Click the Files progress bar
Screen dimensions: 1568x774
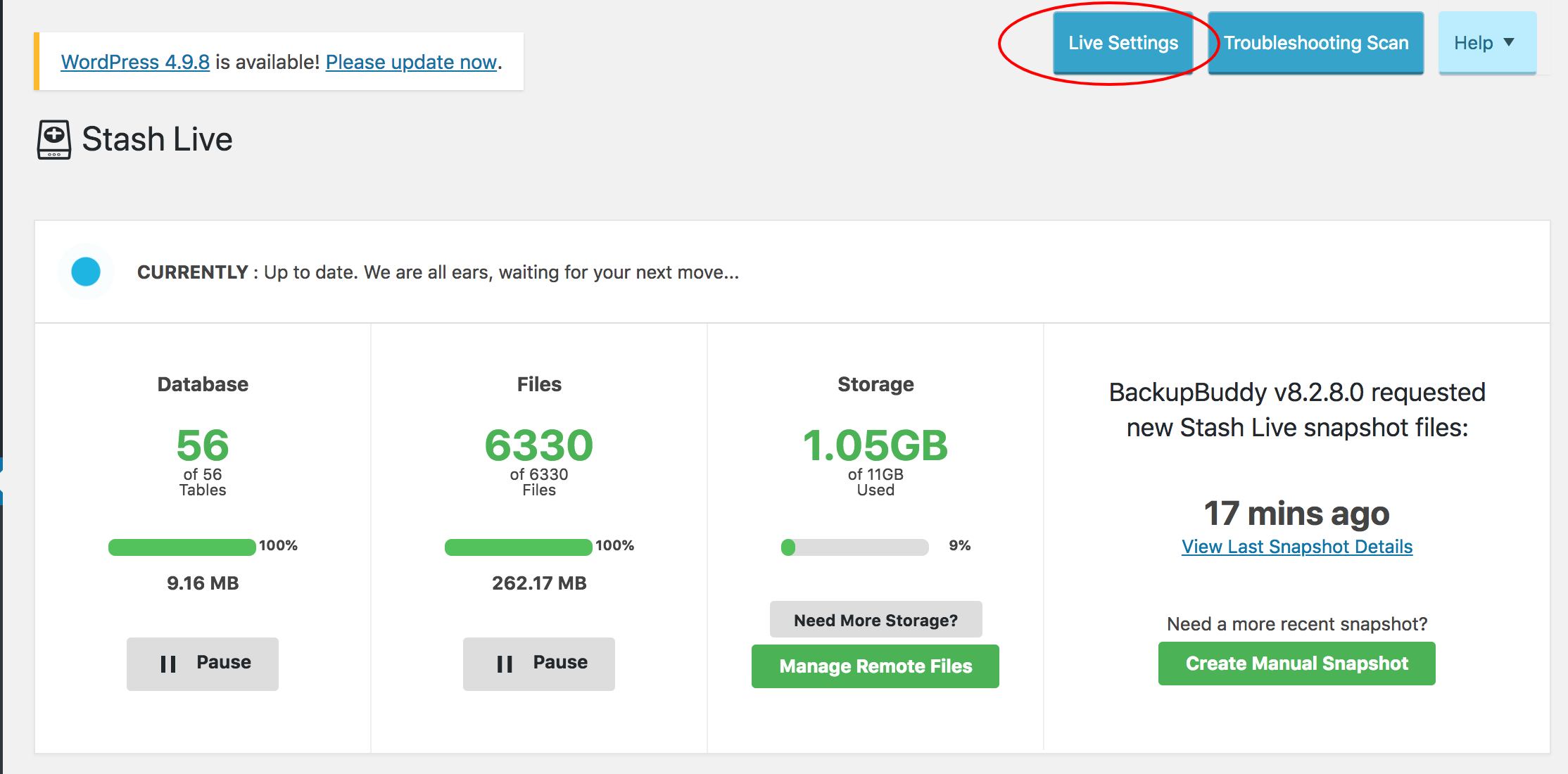(x=518, y=547)
